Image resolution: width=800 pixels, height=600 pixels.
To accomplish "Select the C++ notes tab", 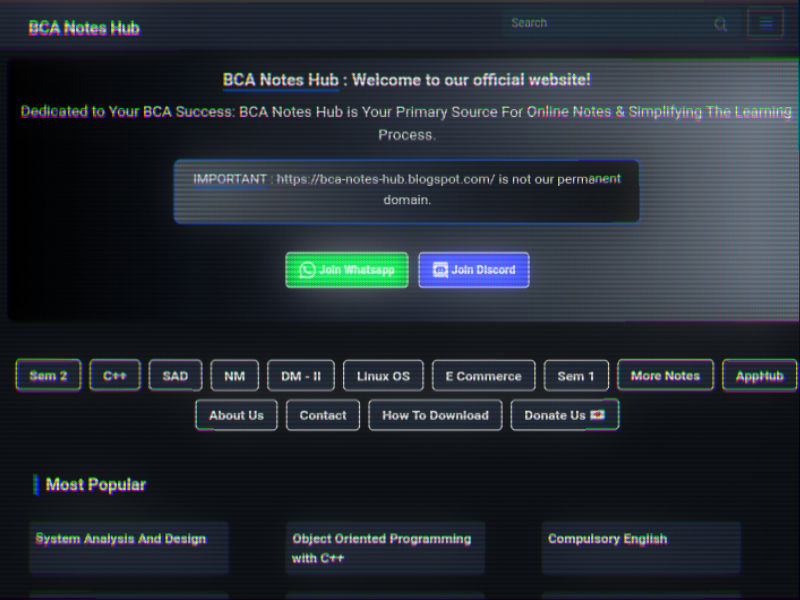I will pos(115,376).
